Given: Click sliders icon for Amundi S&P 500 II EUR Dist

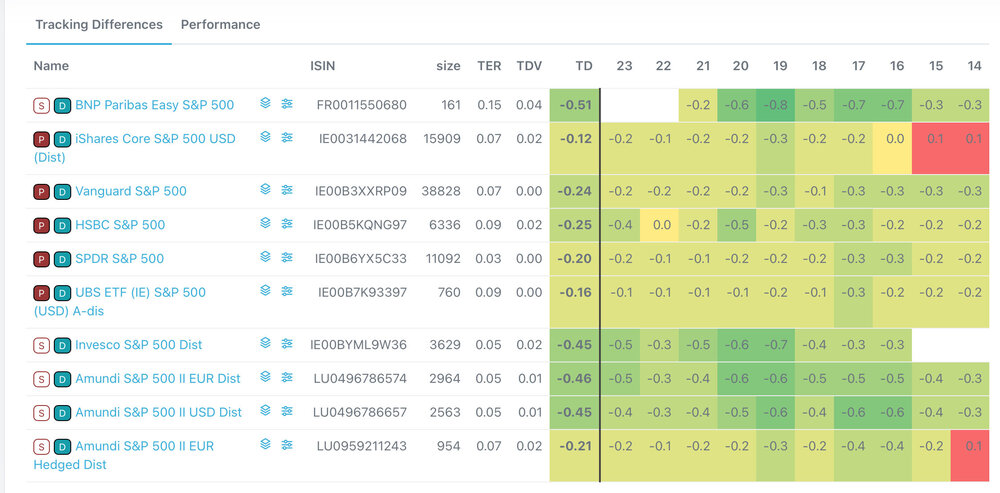Looking at the screenshot, I should pyautogui.click(x=287, y=377).
